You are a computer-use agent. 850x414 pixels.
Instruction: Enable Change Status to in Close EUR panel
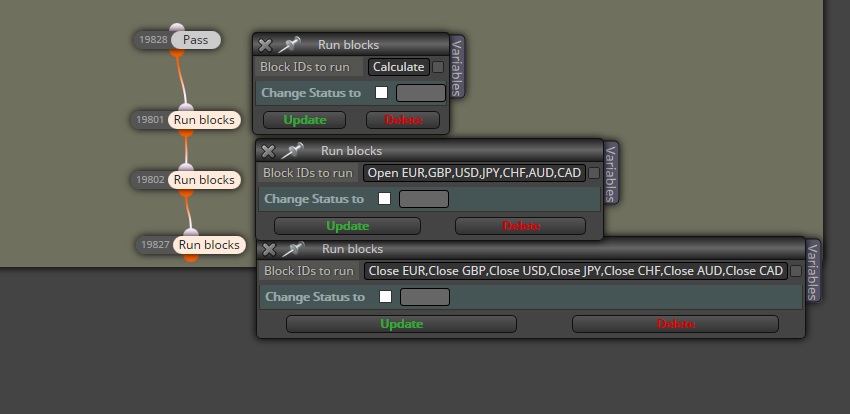(x=385, y=297)
